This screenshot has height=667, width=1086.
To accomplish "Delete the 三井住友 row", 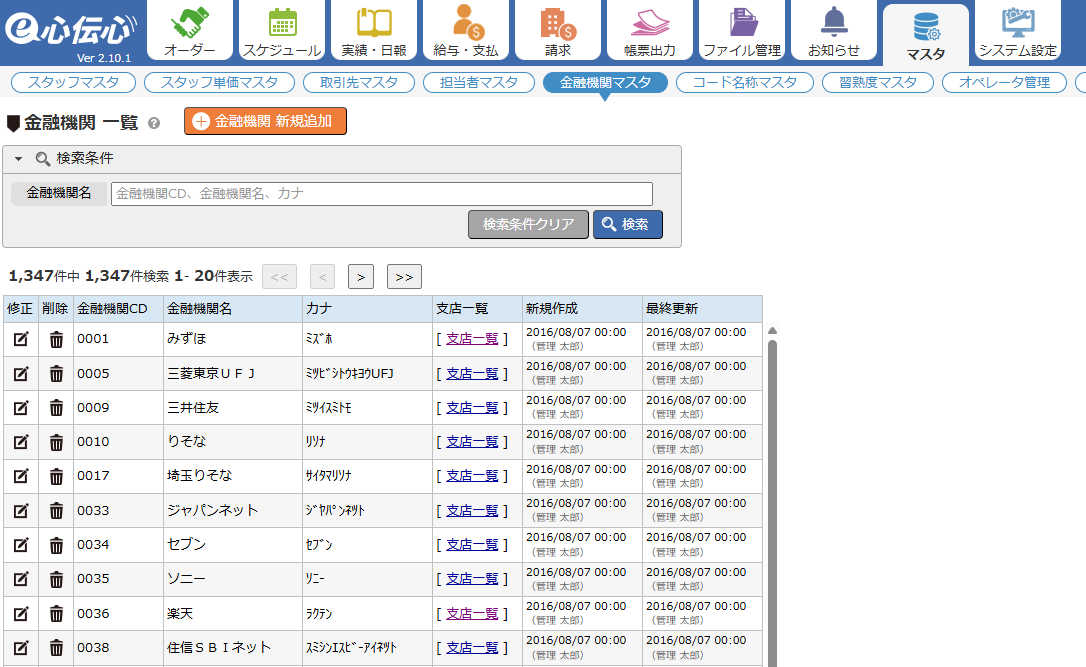I will (x=56, y=408).
